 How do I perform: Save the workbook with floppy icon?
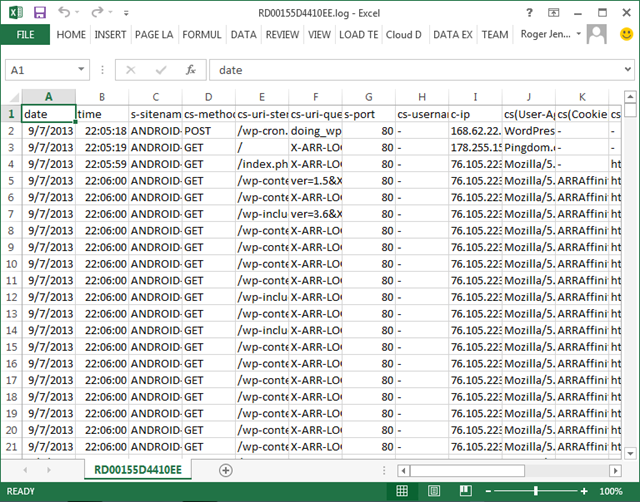40,12
